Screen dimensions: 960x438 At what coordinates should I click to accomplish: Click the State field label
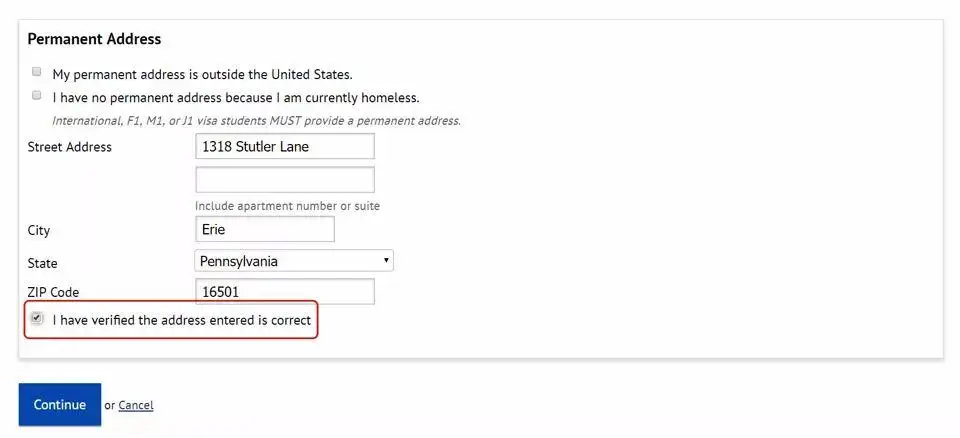(x=42, y=263)
